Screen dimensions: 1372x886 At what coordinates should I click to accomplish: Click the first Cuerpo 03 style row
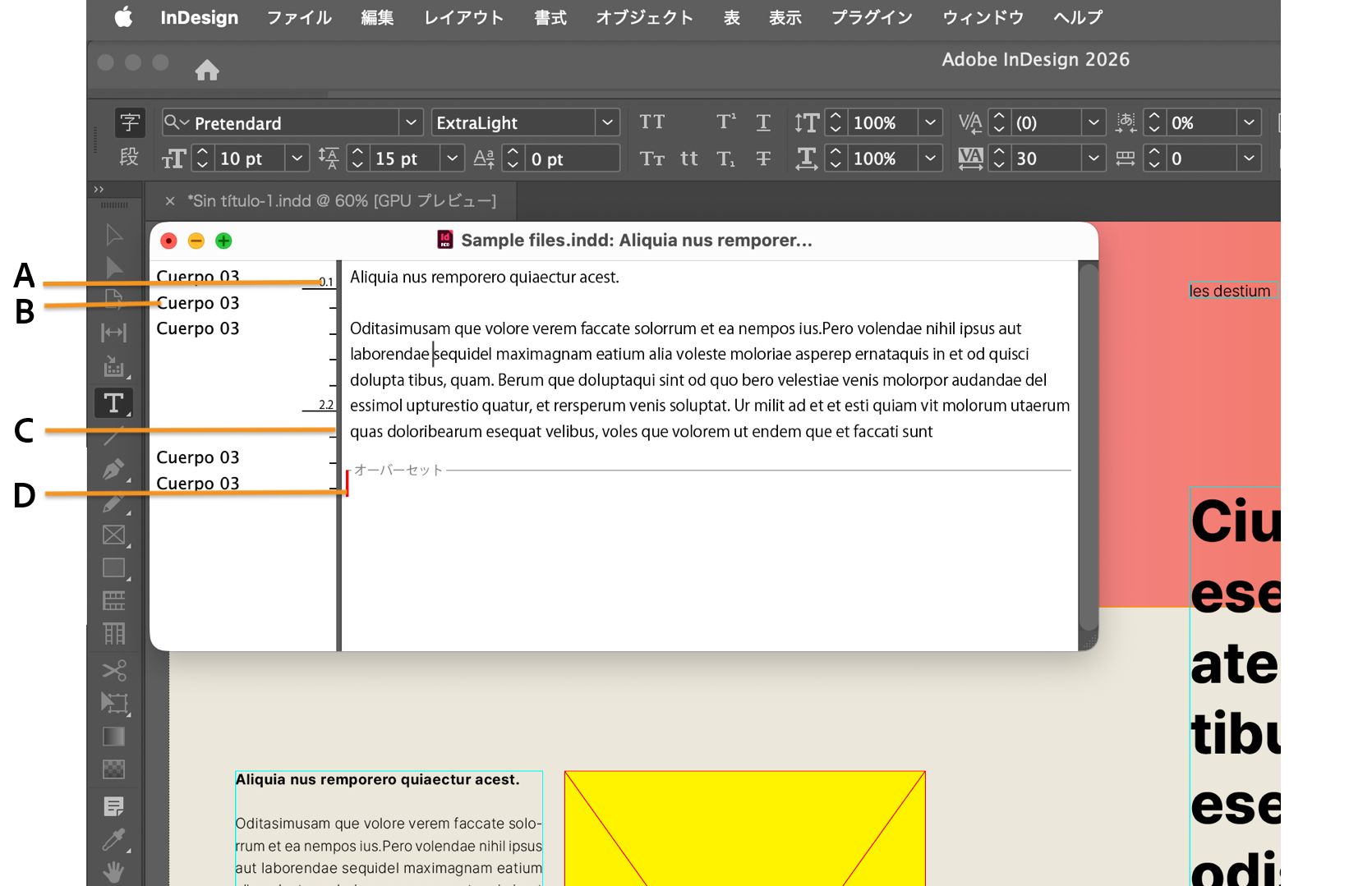198,277
